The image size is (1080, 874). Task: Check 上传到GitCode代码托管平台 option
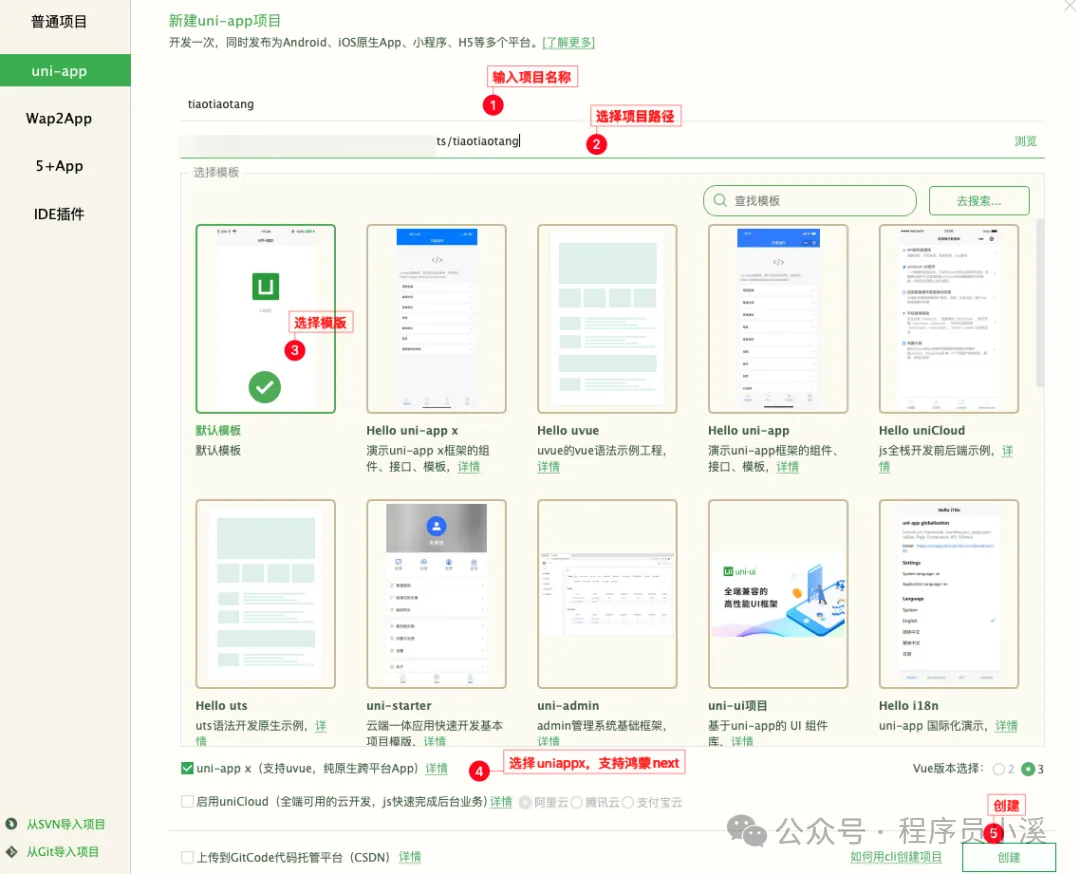click(186, 857)
